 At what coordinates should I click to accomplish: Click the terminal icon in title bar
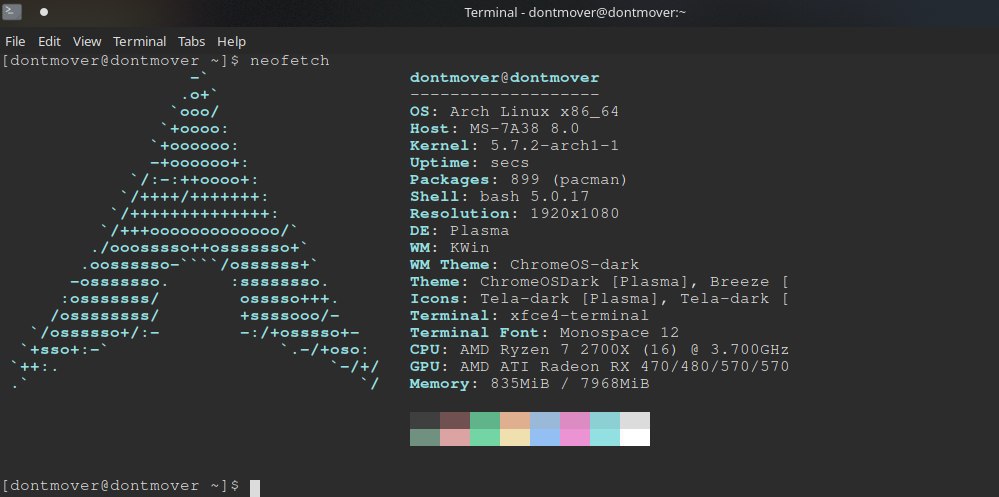(12, 11)
